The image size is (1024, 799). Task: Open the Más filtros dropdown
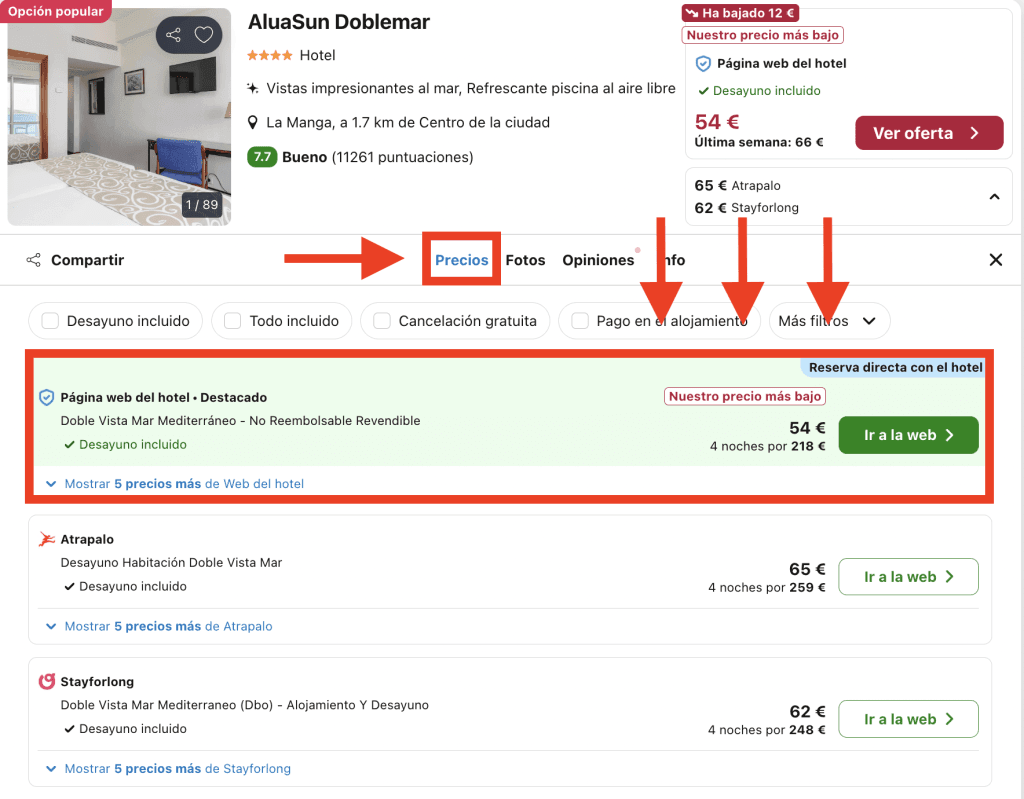tap(828, 321)
